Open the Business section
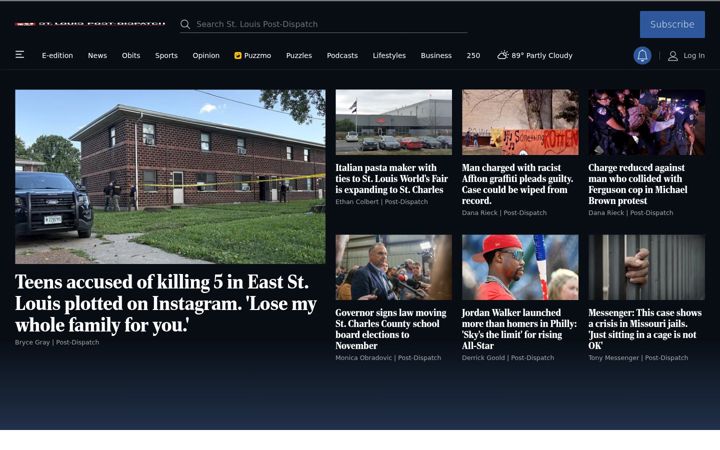 pyautogui.click(x=436, y=56)
